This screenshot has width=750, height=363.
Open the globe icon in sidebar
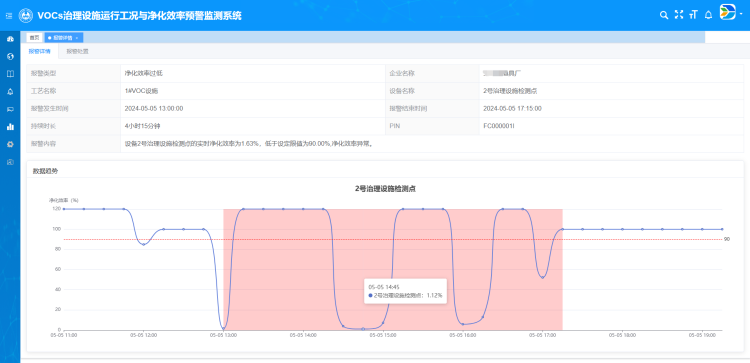pyautogui.click(x=10, y=56)
